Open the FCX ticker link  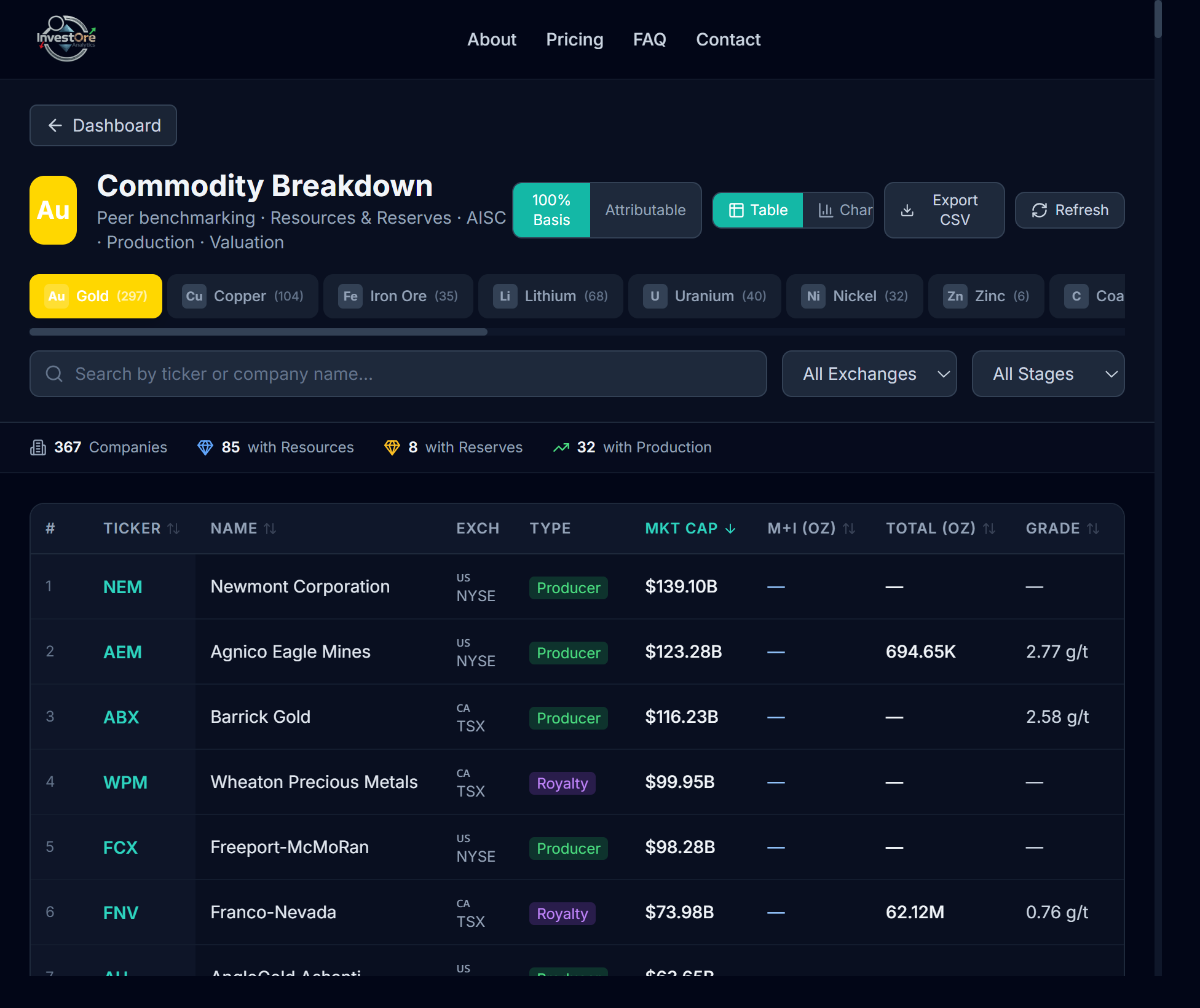[120, 848]
